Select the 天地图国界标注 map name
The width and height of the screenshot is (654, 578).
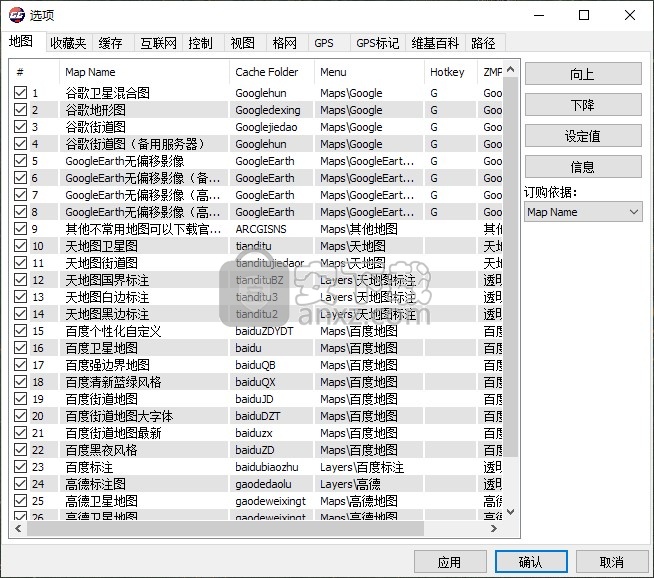[107, 280]
